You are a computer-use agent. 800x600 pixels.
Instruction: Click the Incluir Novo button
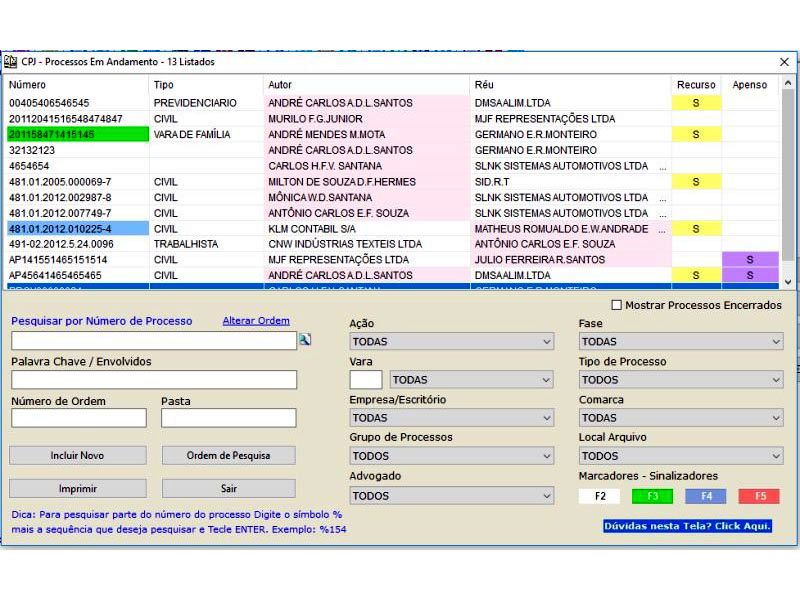[x=77, y=456]
